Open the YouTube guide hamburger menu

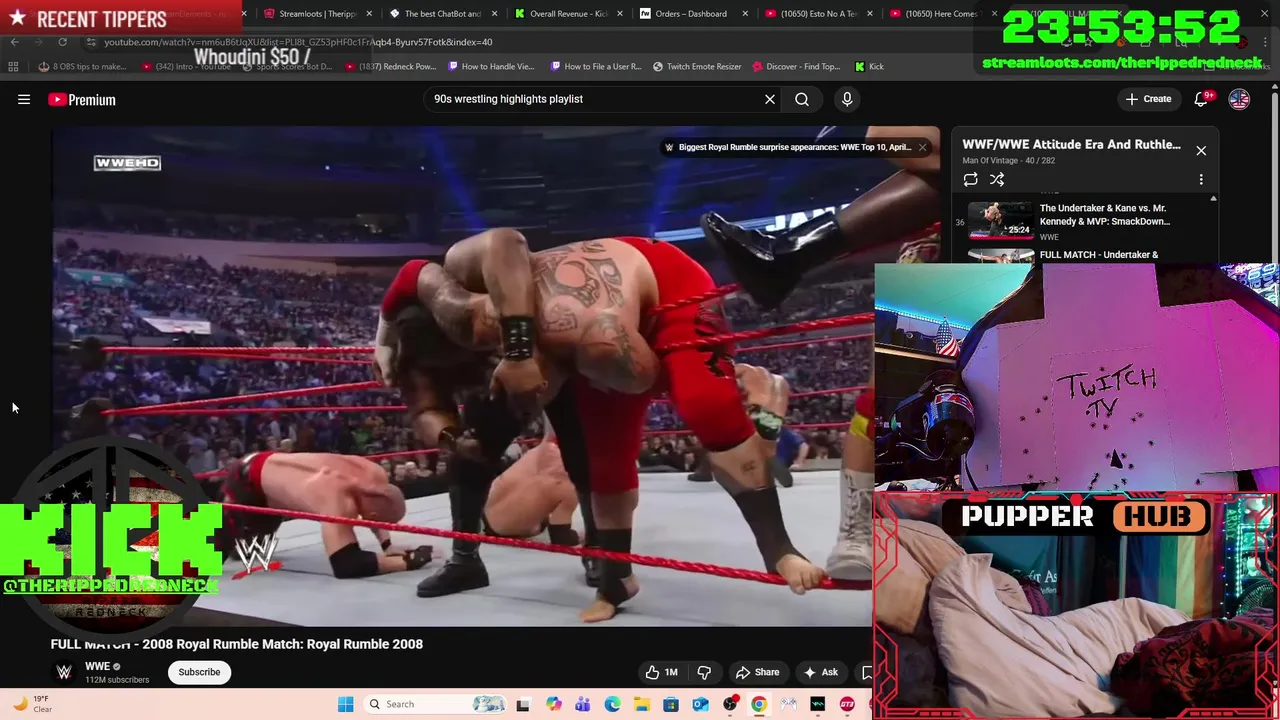click(24, 99)
